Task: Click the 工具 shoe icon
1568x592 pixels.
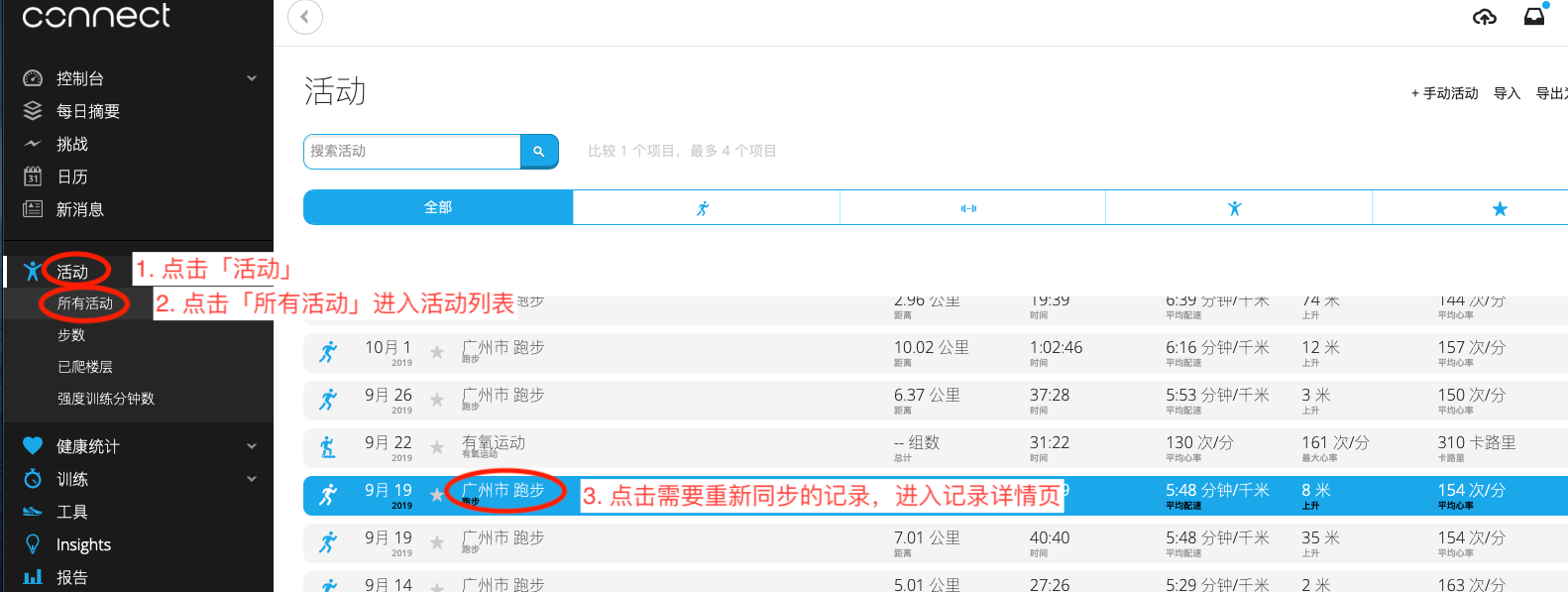Action: [x=33, y=512]
